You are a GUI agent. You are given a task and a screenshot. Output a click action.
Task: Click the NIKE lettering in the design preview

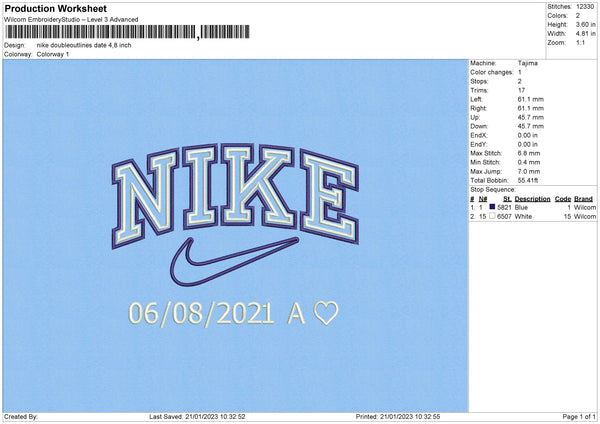tap(235, 194)
